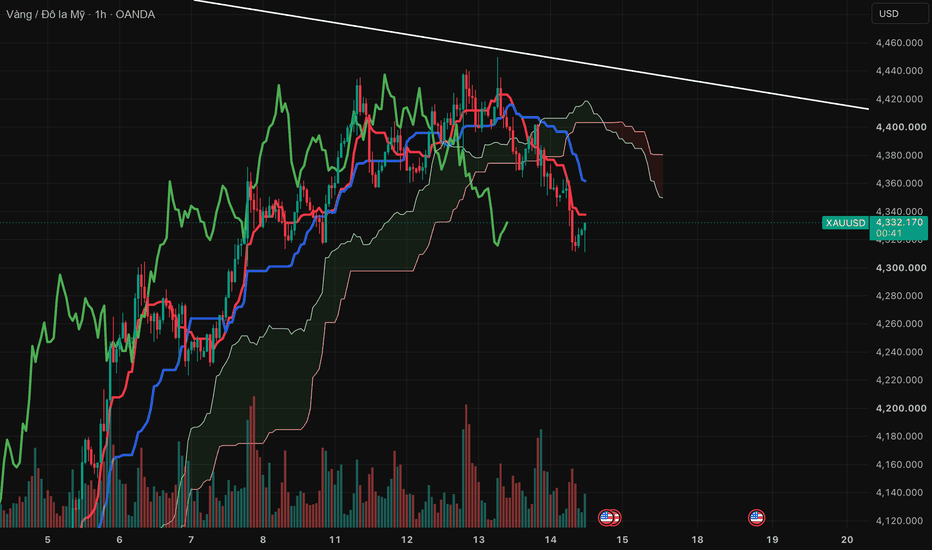Click date label 11 on time axis
Screen dimensions: 932x550
point(335,540)
